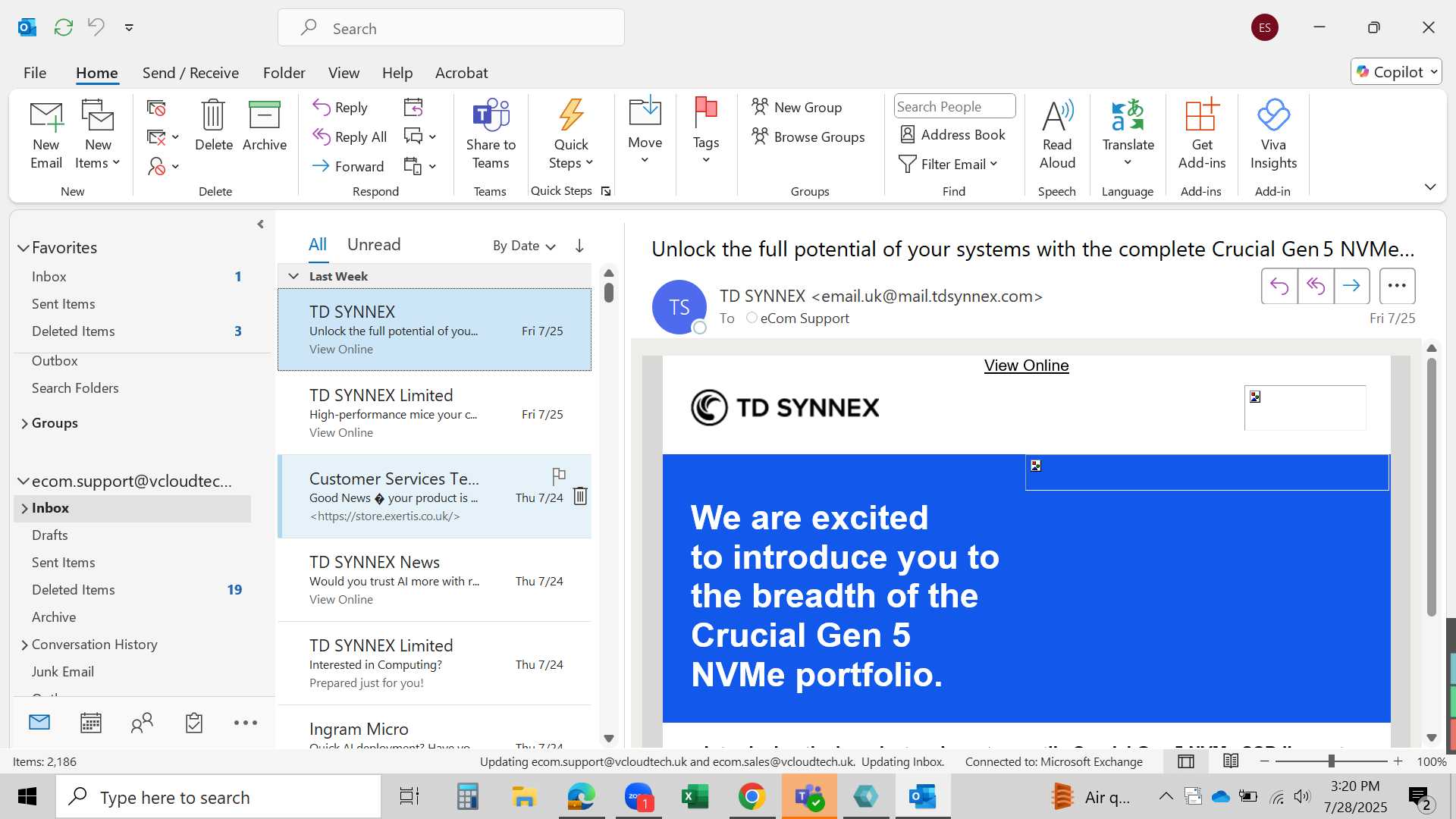
Task: Open the Help tab
Action: 397,73
